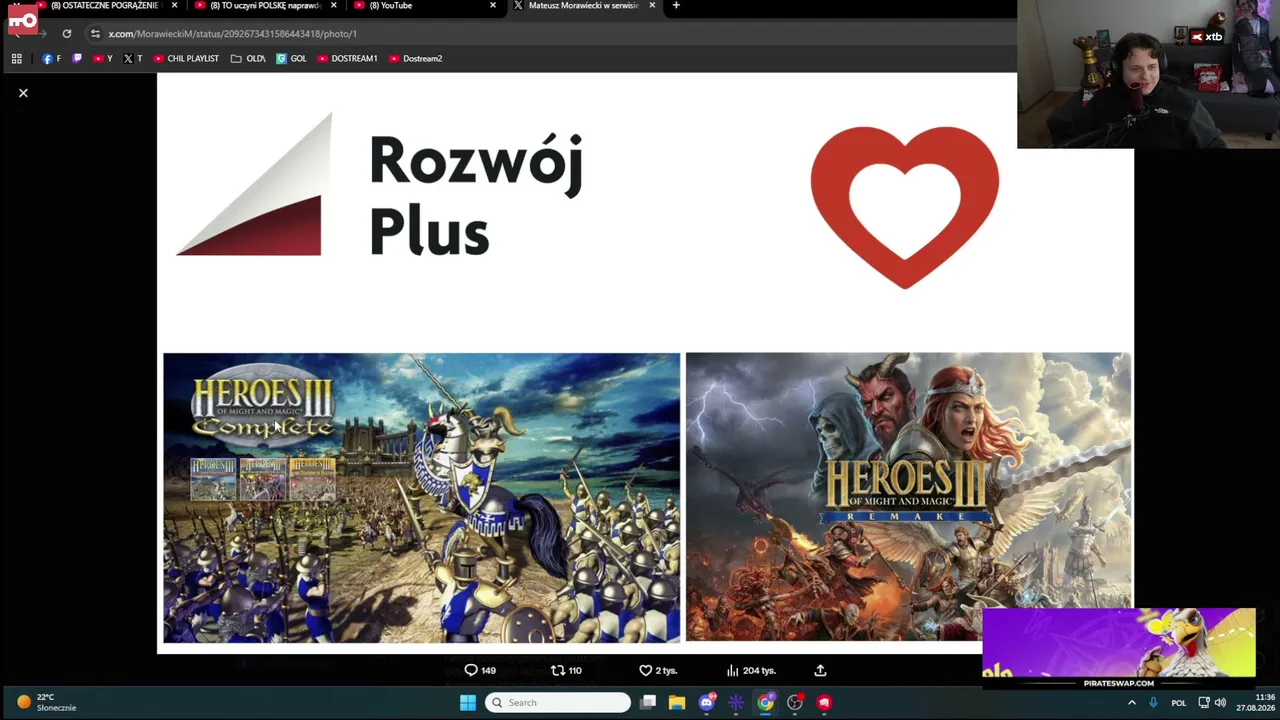The height and width of the screenshot is (720, 1280).
Task: Open the X bookmark labeled T
Action: [132, 59]
